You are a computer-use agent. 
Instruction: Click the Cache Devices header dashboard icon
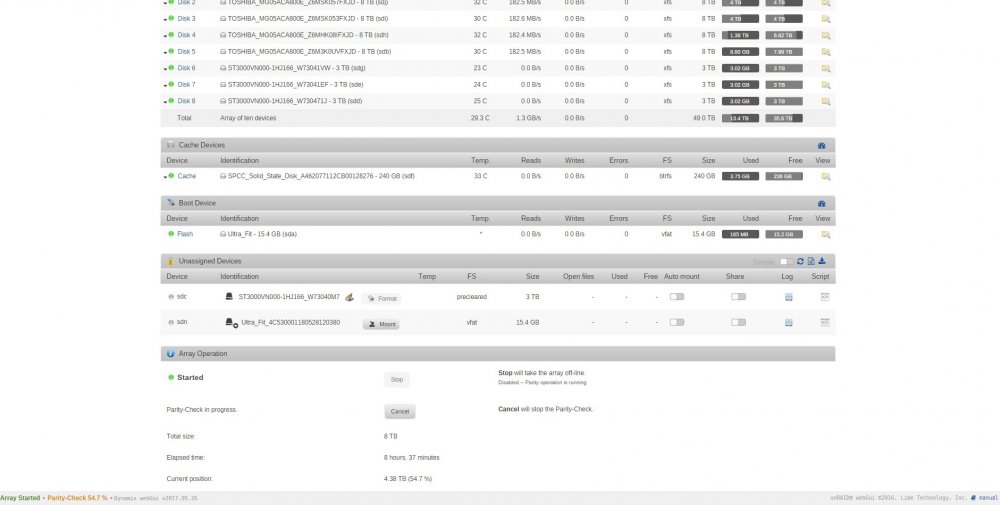(x=821, y=145)
